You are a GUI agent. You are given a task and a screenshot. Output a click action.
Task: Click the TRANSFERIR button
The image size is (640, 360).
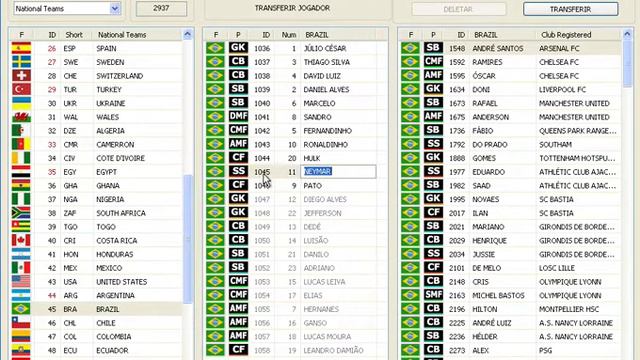(571, 9)
